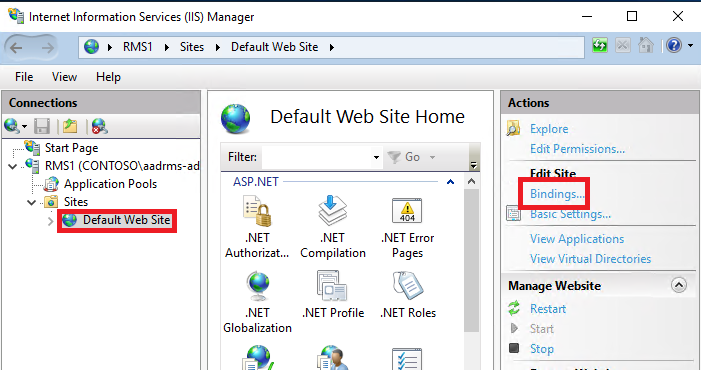Open the .NET Globalization feature
The height and width of the screenshot is (370, 701).
pos(257,303)
